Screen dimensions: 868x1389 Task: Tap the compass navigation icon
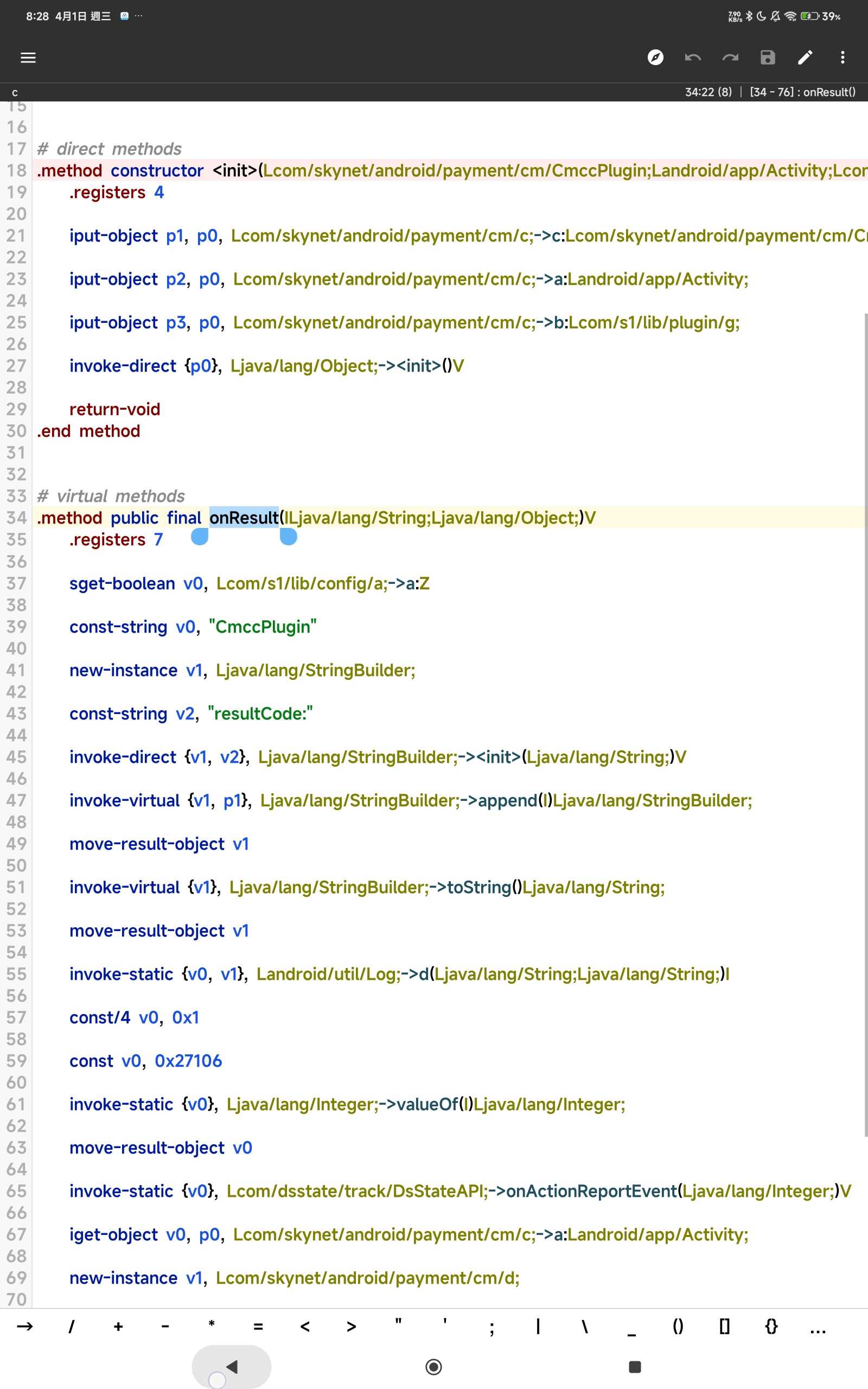(655, 58)
